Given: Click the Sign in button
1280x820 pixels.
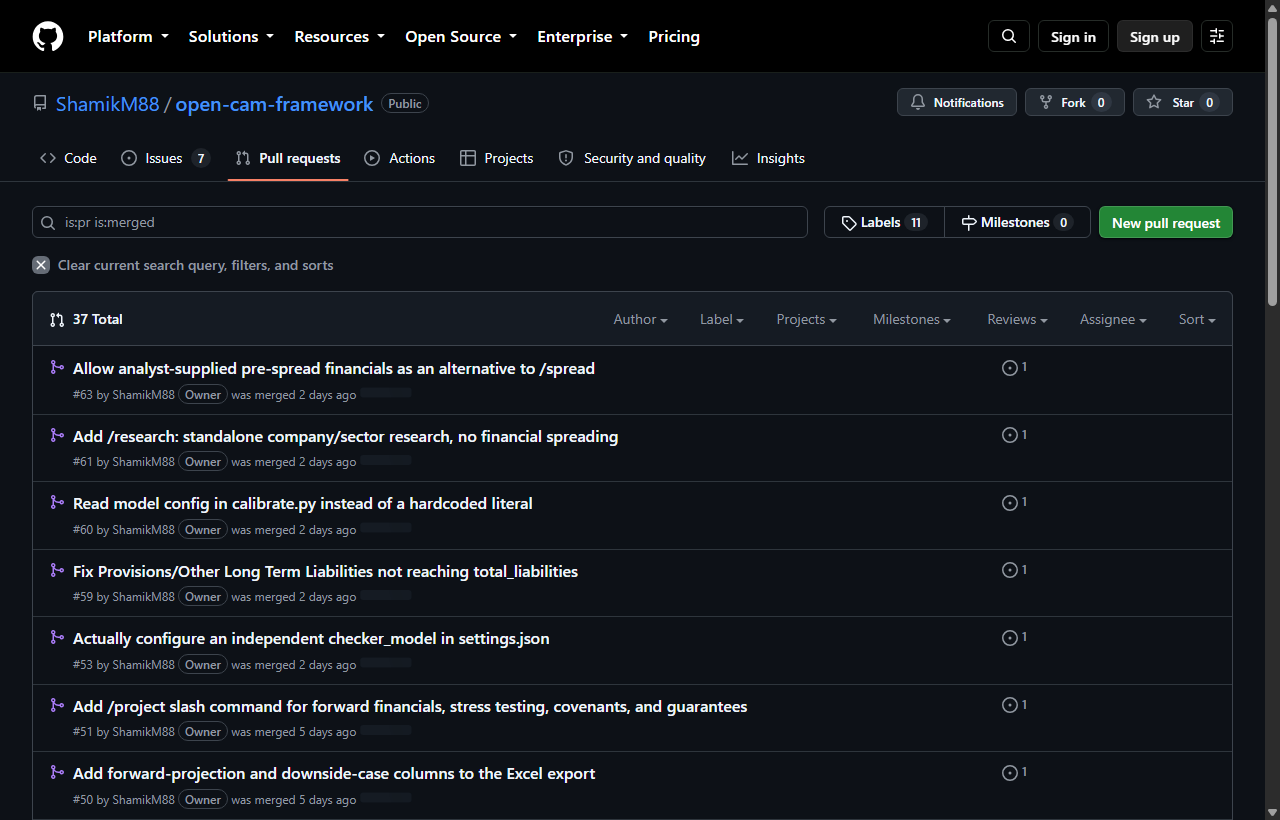Looking at the screenshot, I should [x=1073, y=36].
